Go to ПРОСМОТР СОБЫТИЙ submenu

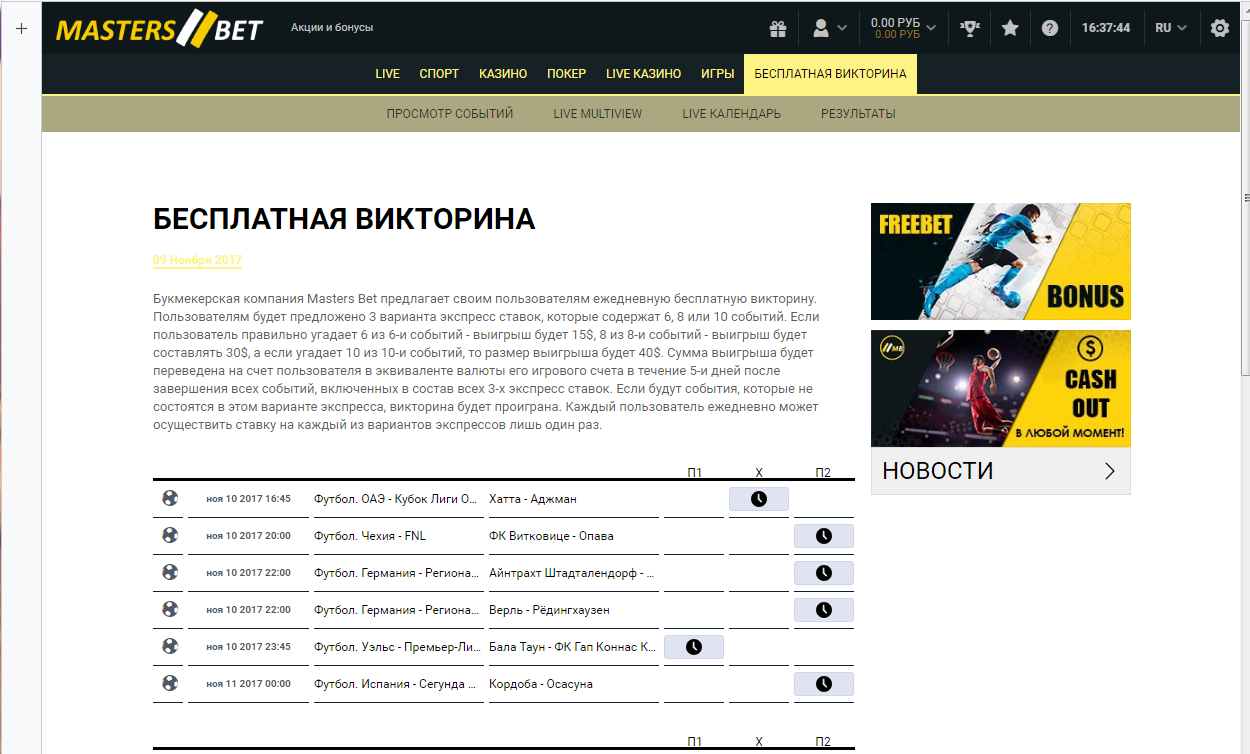(x=450, y=114)
